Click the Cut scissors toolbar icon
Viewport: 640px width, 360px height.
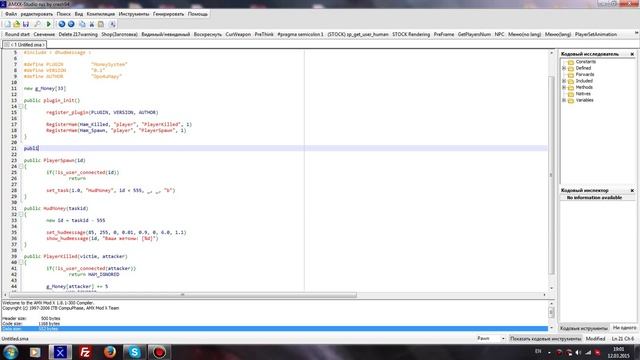point(92,24)
